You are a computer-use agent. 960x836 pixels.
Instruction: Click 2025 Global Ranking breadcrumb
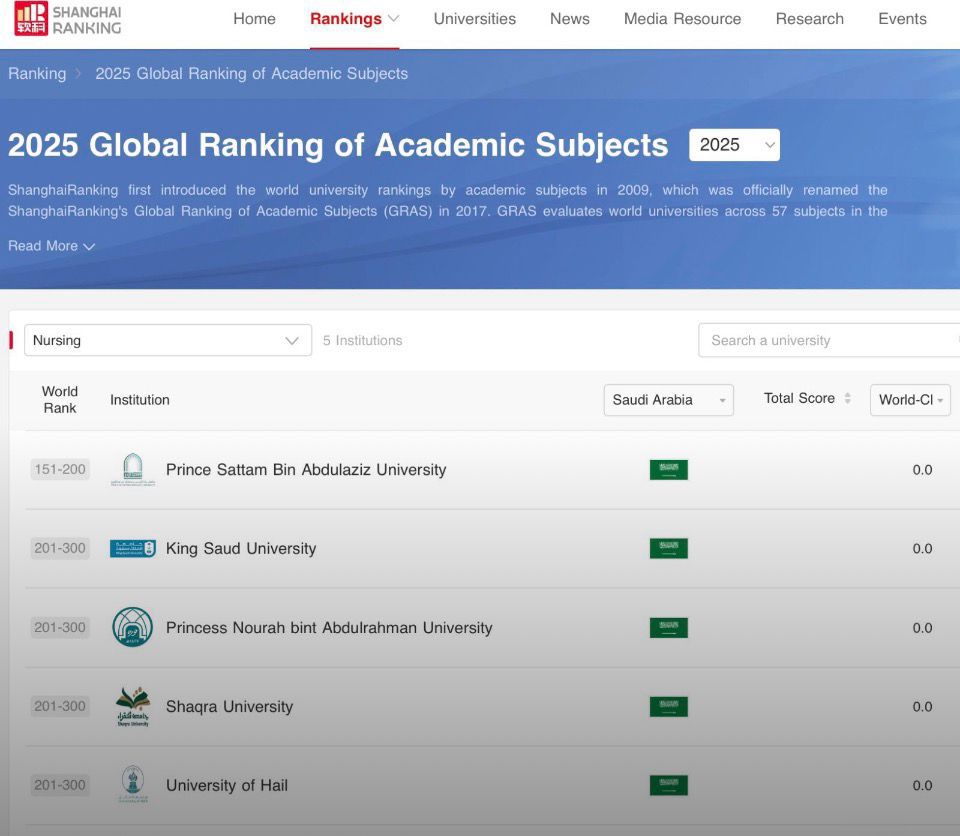point(251,73)
